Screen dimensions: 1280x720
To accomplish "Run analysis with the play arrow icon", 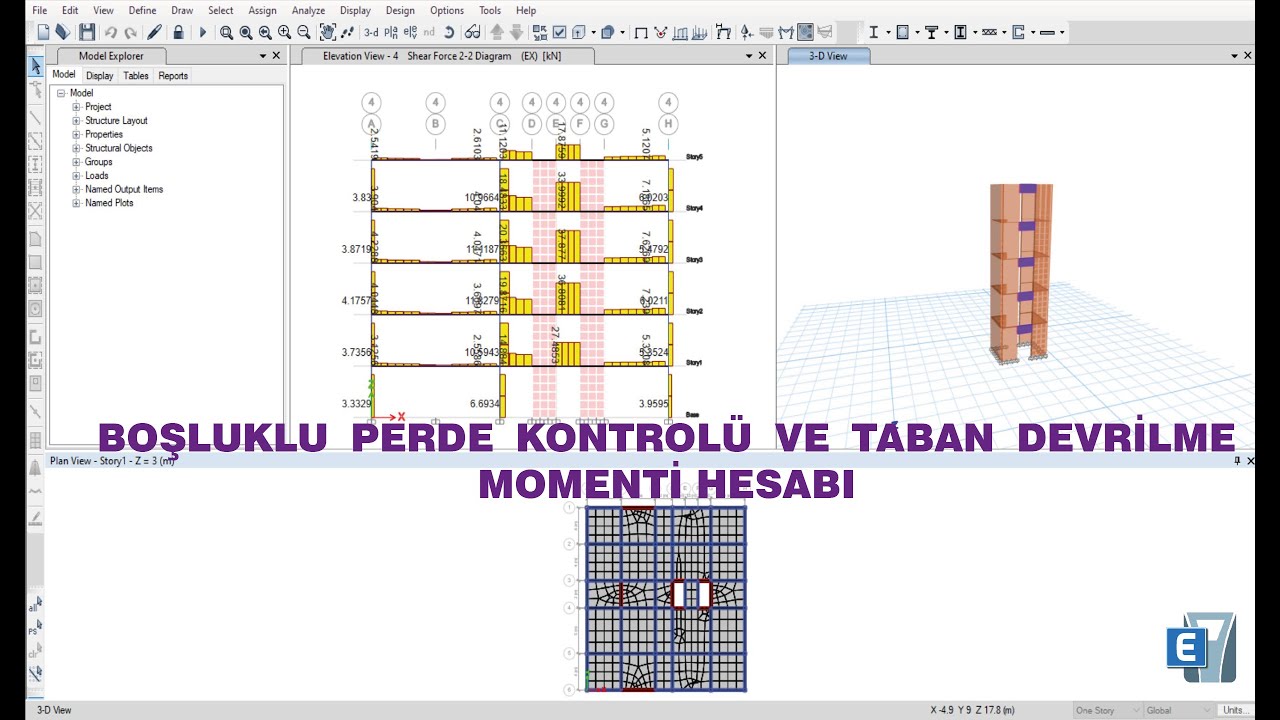I will [x=202, y=32].
